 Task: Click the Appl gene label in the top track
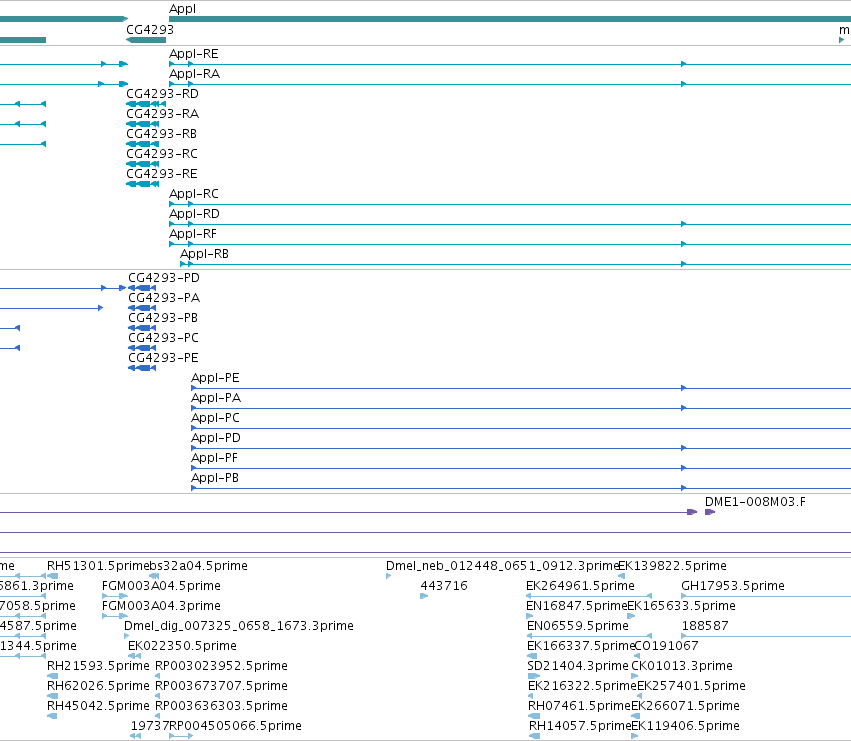(x=182, y=9)
